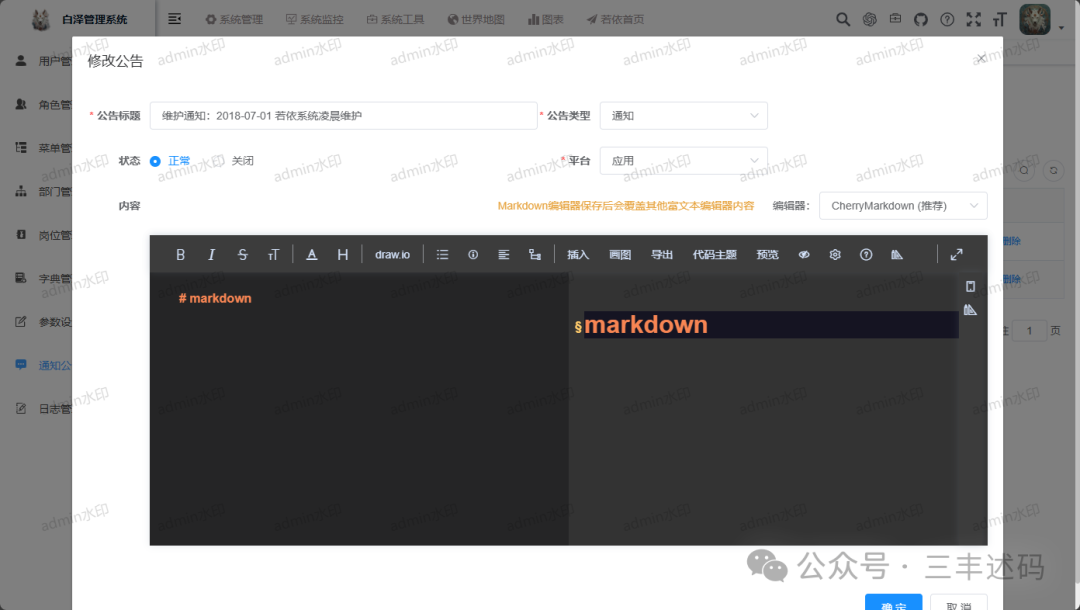Apply italic formatting in the markdown toolbar
Image resolution: width=1080 pixels, height=610 pixels.
pyautogui.click(x=211, y=255)
